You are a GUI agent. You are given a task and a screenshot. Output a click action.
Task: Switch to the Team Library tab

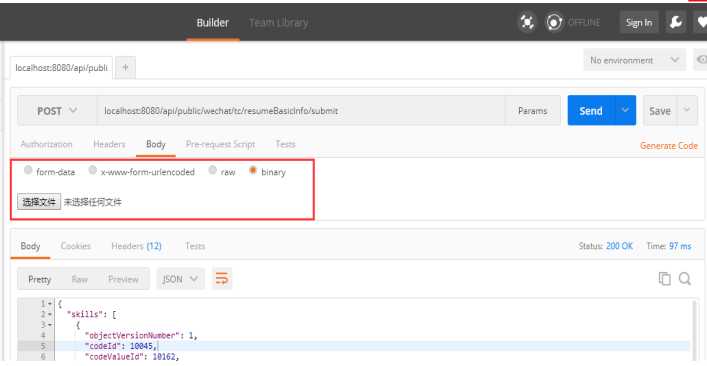(x=279, y=23)
